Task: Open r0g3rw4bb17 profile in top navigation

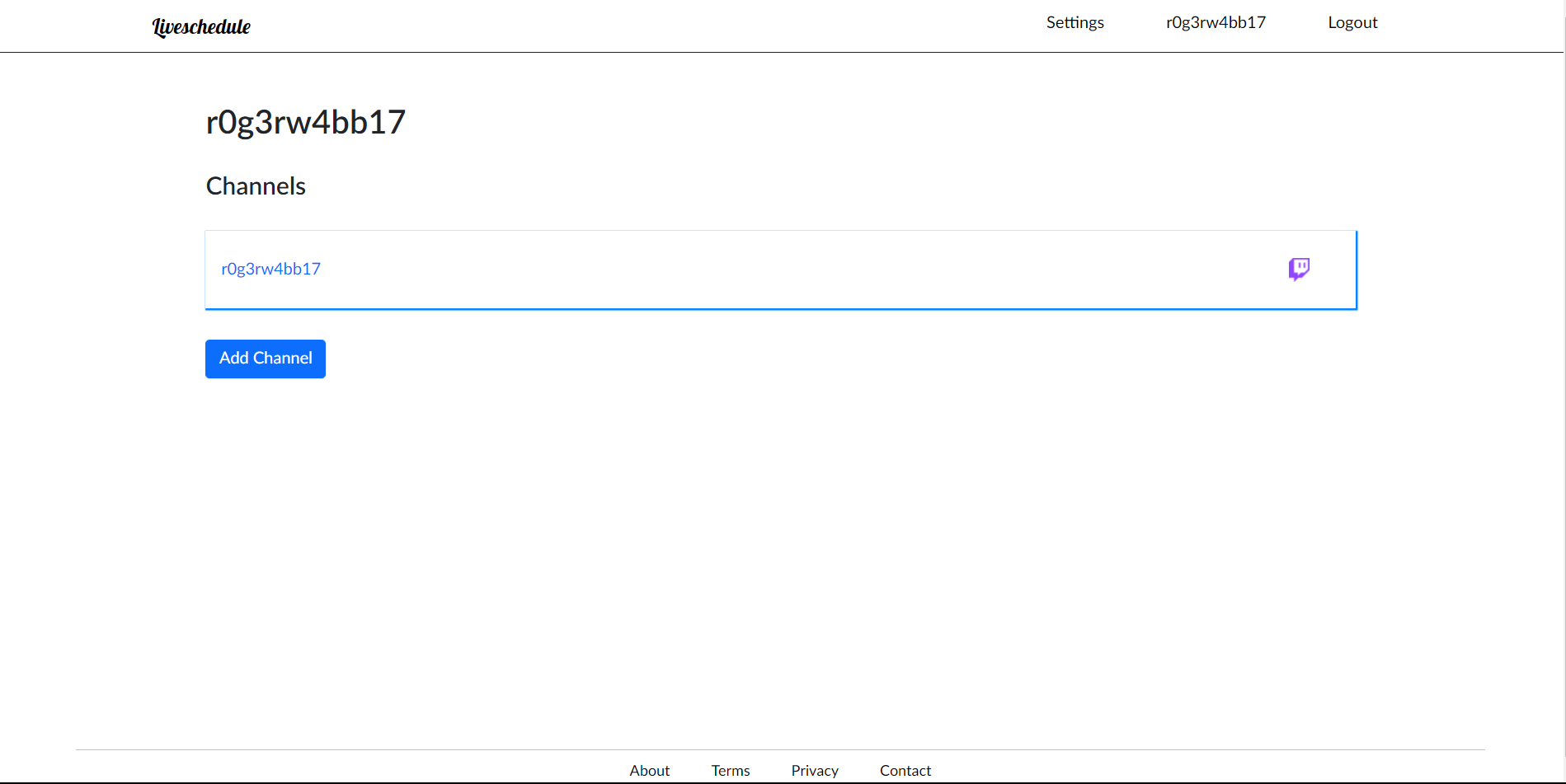Action: click(1216, 22)
